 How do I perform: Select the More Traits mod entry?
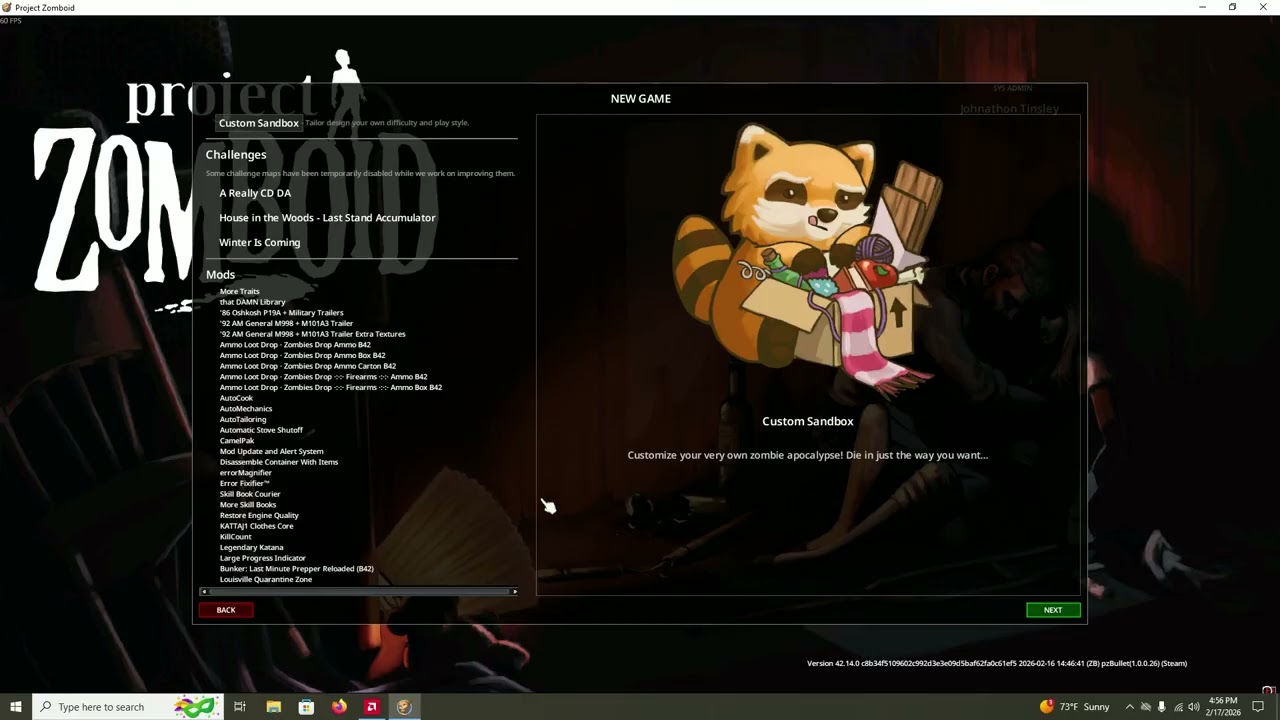click(x=239, y=291)
